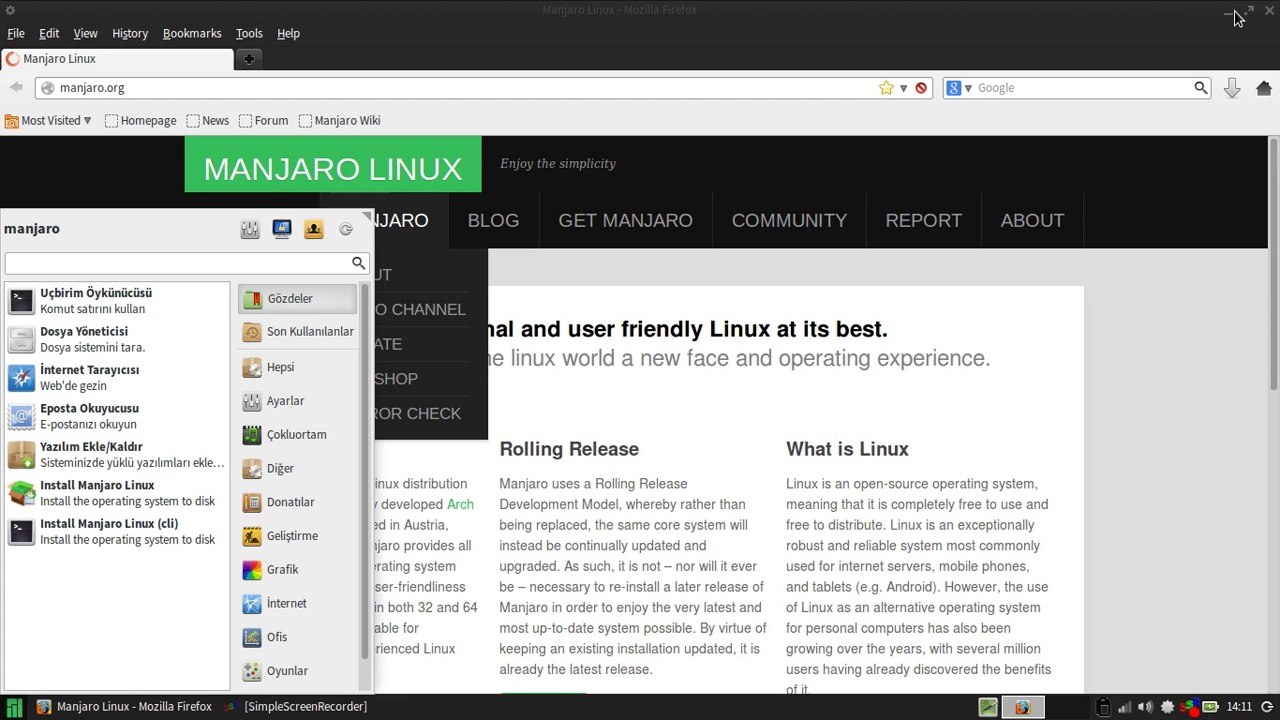This screenshot has width=1280, height=720.
Task: Click the battery power tray icon
Action: (x=1210, y=707)
